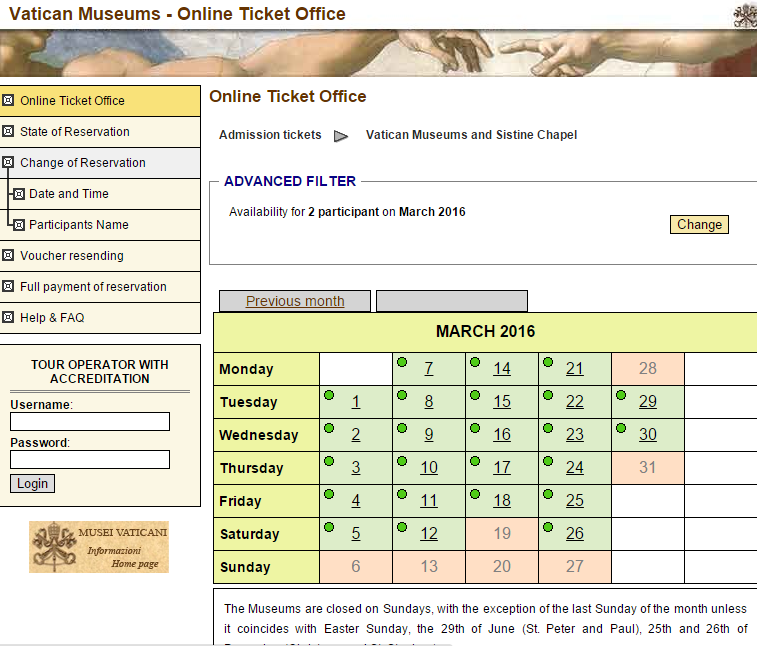
Task: Pick Friday March 11
Action: click(429, 501)
